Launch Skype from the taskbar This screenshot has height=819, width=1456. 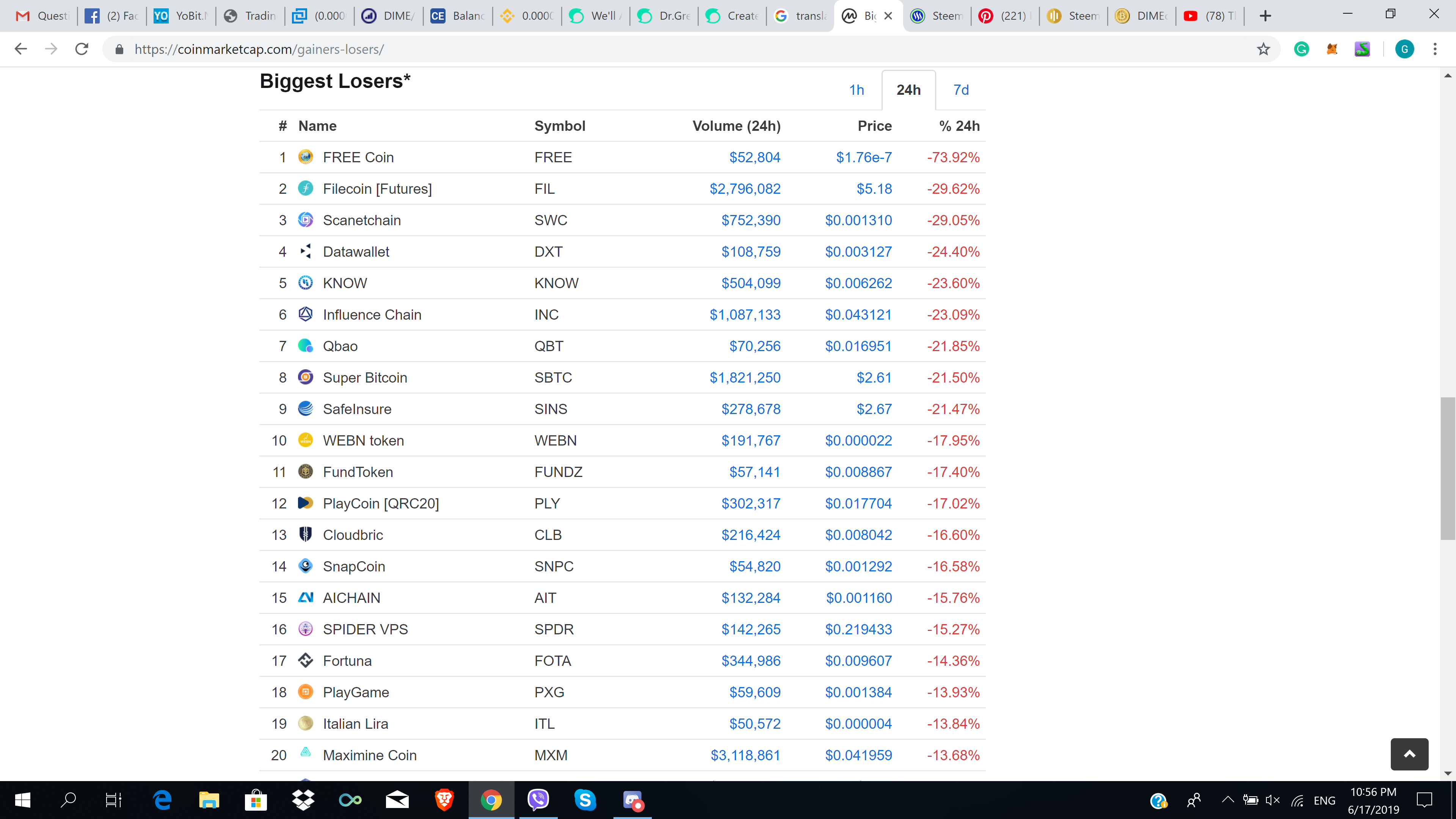[x=585, y=800]
